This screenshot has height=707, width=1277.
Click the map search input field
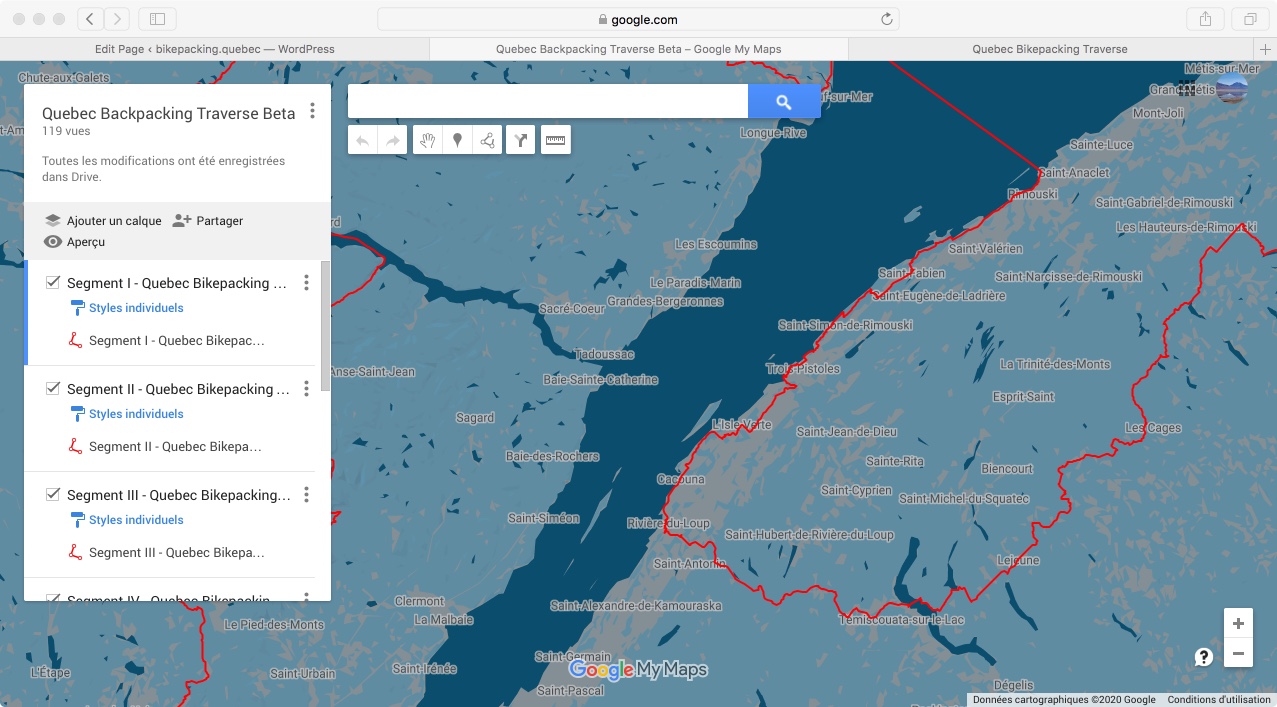(x=548, y=101)
